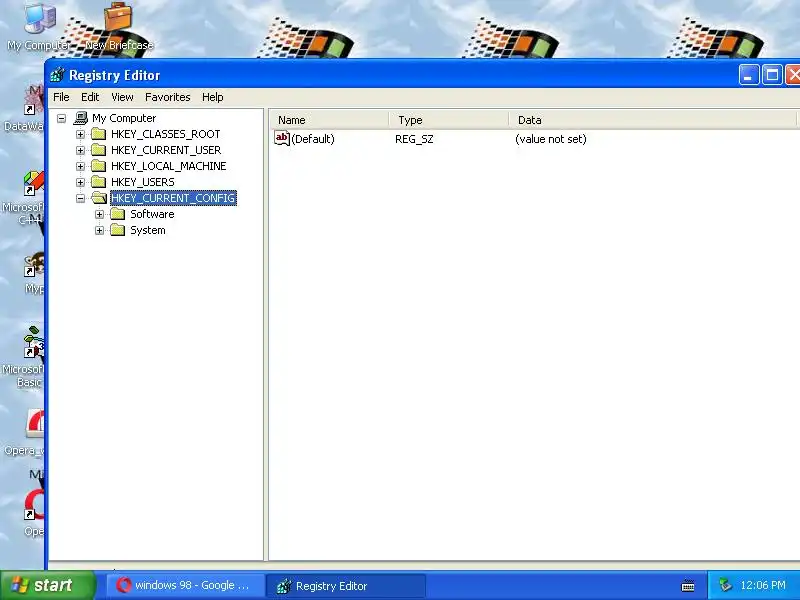800x600 pixels.
Task: Click the (value not set) data cell
Action: point(551,139)
